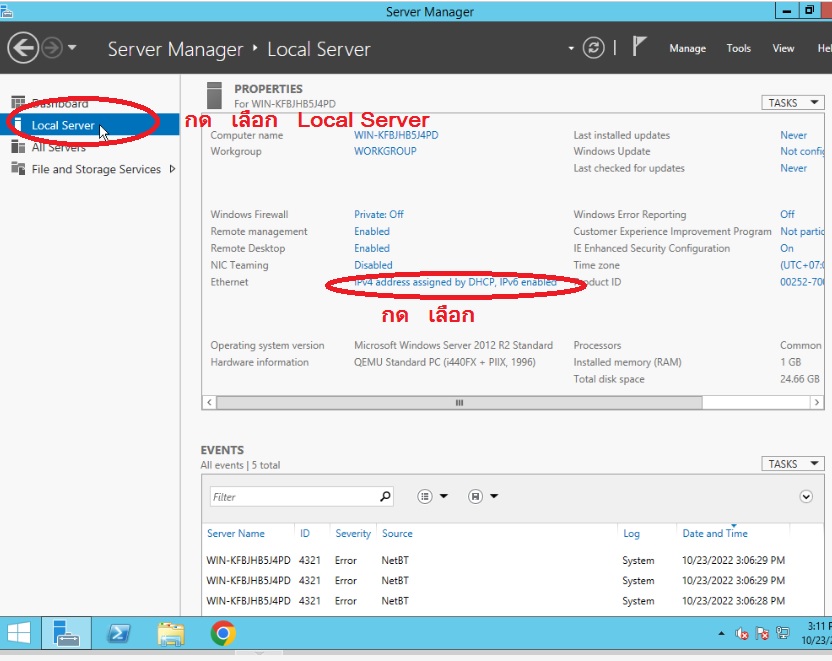Screen dimensions: 832x661
Task: Click the search magnifier in Events filter
Action: 385,496
